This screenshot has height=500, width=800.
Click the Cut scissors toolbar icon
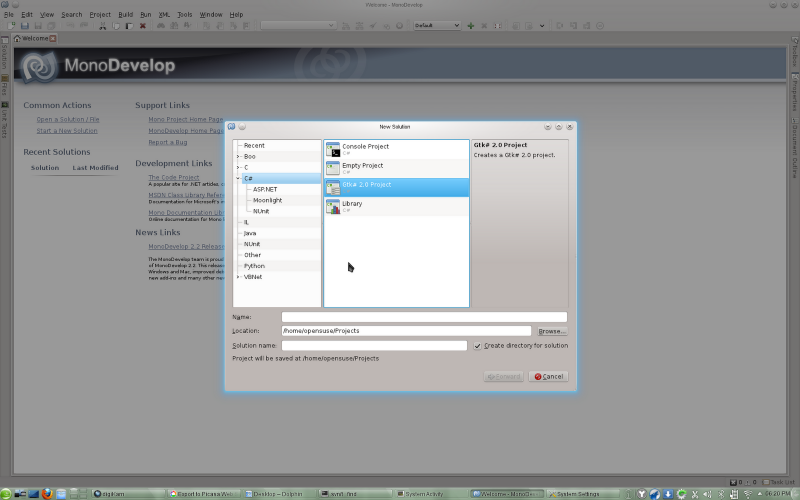(103, 26)
